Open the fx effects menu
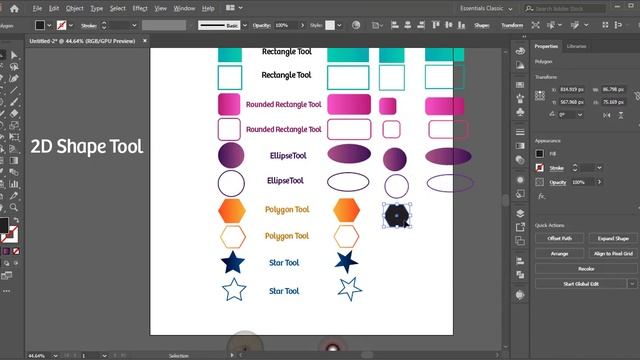 (541, 196)
